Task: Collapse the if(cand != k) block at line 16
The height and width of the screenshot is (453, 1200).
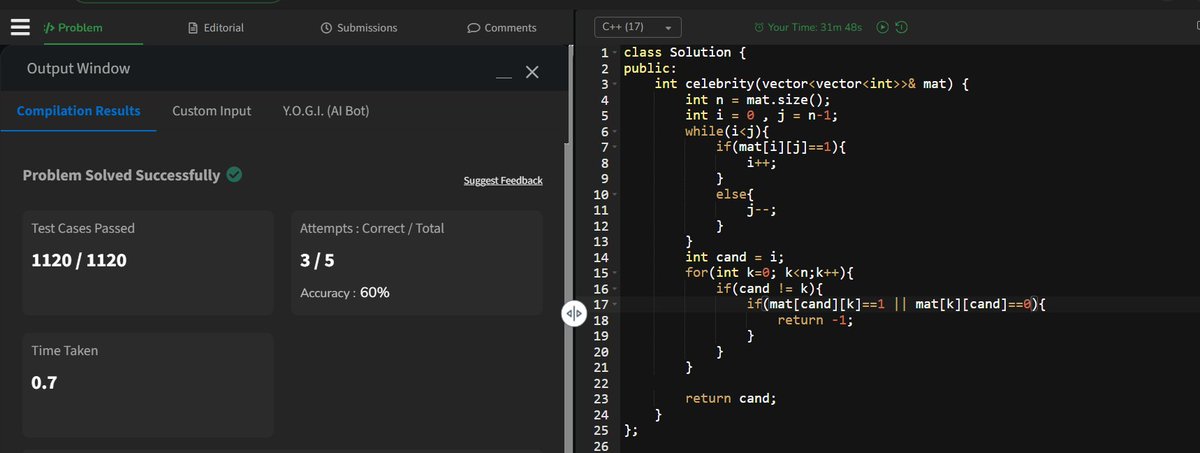Action: [616, 289]
